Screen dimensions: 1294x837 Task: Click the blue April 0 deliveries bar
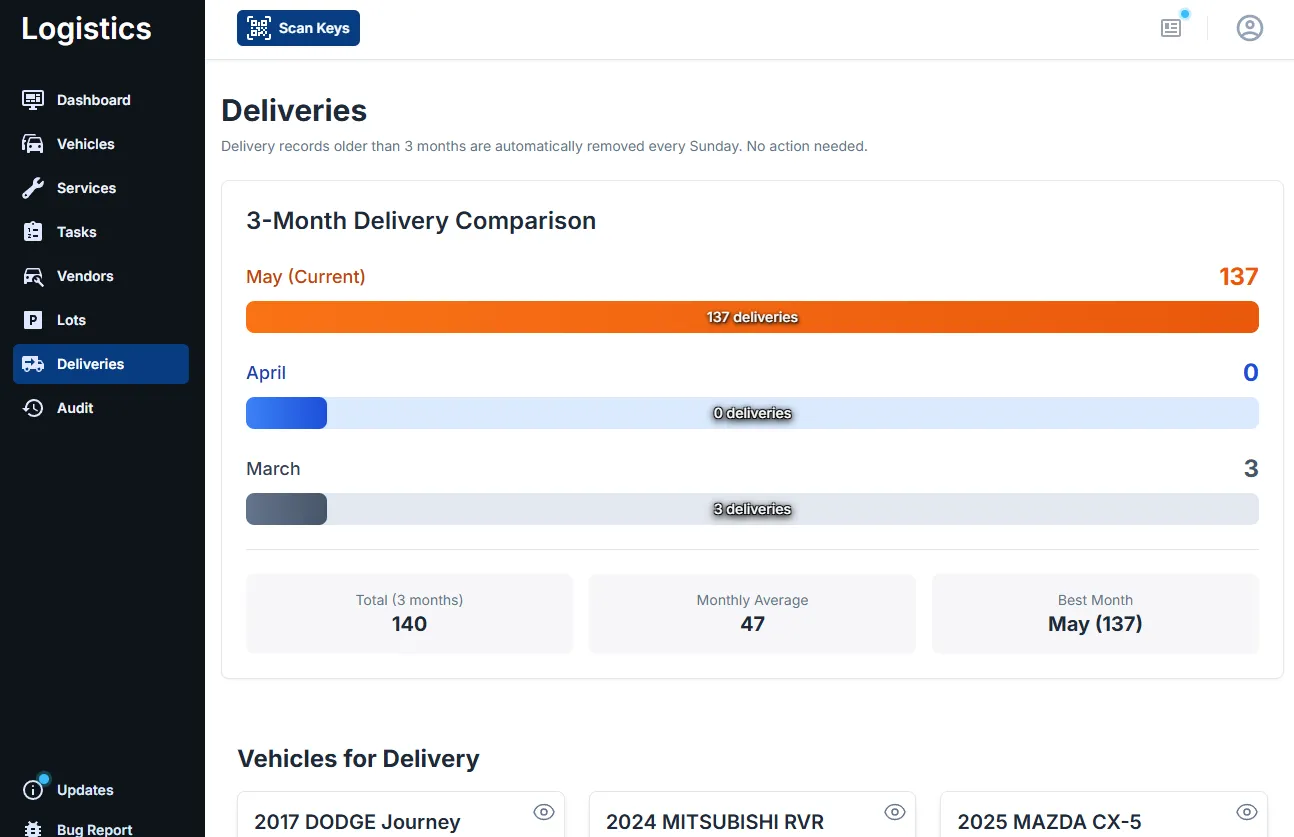click(x=752, y=413)
